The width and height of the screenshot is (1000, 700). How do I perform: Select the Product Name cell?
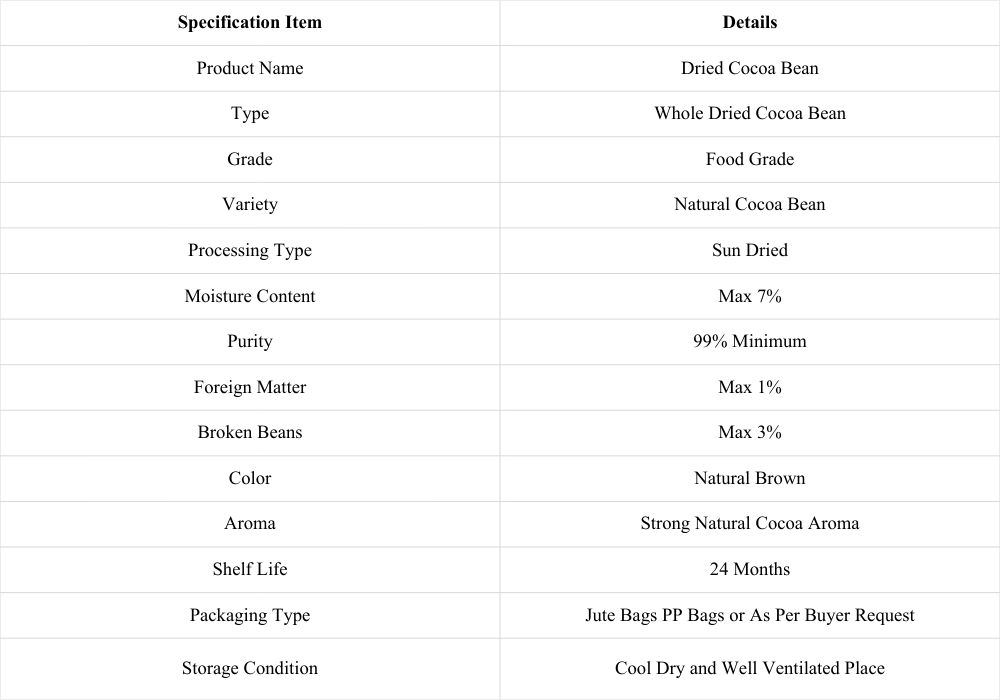[x=249, y=68]
